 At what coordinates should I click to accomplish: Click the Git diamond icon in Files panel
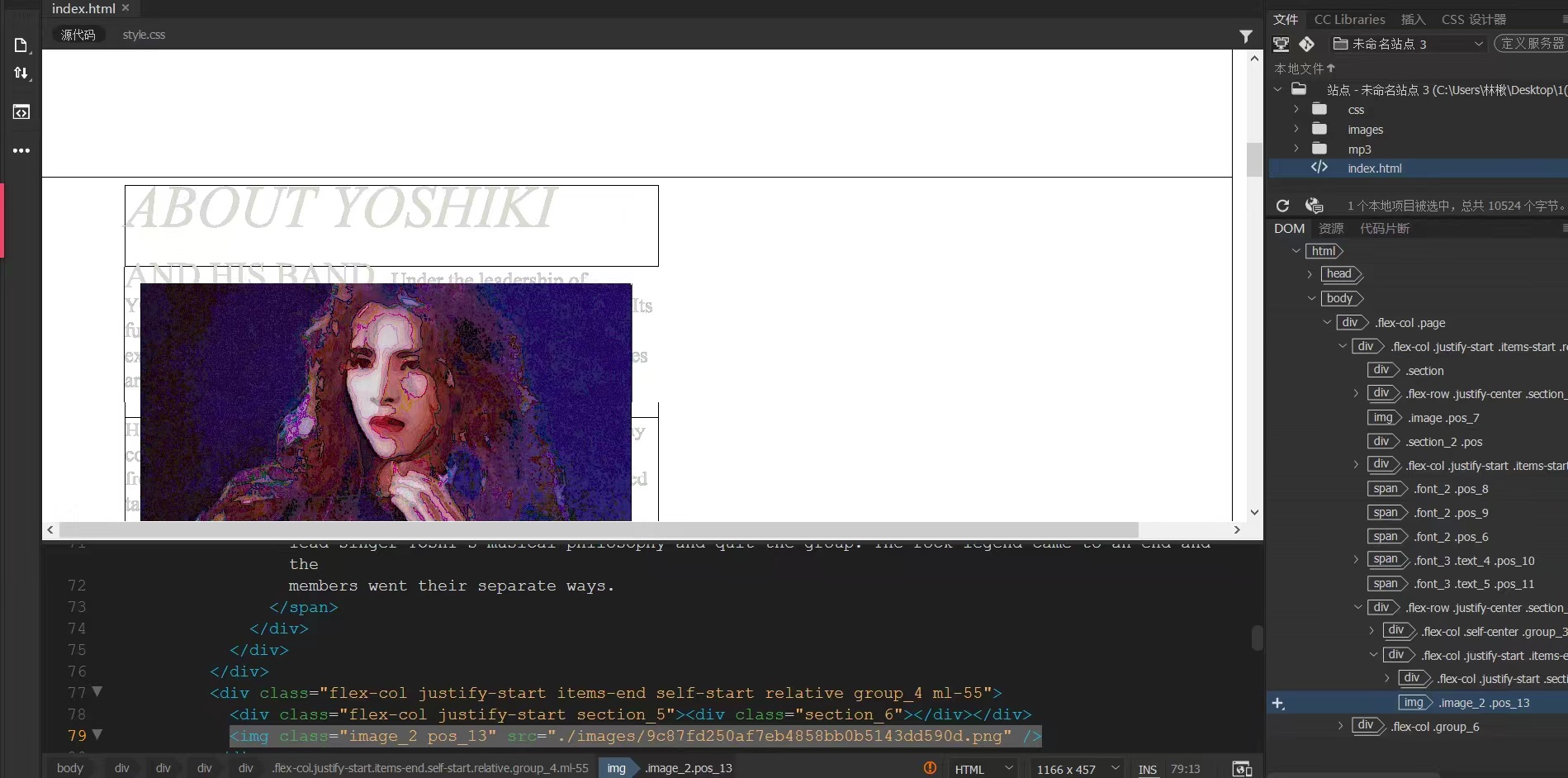(x=1306, y=44)
